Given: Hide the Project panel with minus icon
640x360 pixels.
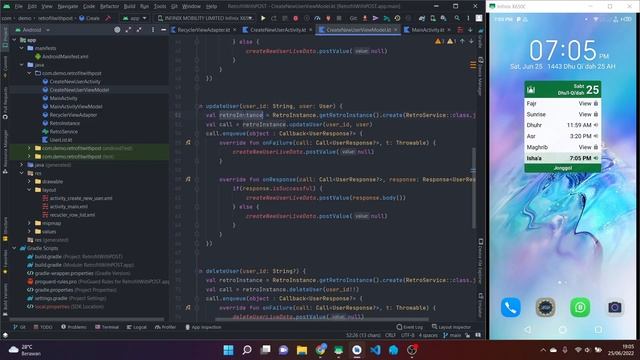Looking at the screenshot, I should (x=163, y=30).
